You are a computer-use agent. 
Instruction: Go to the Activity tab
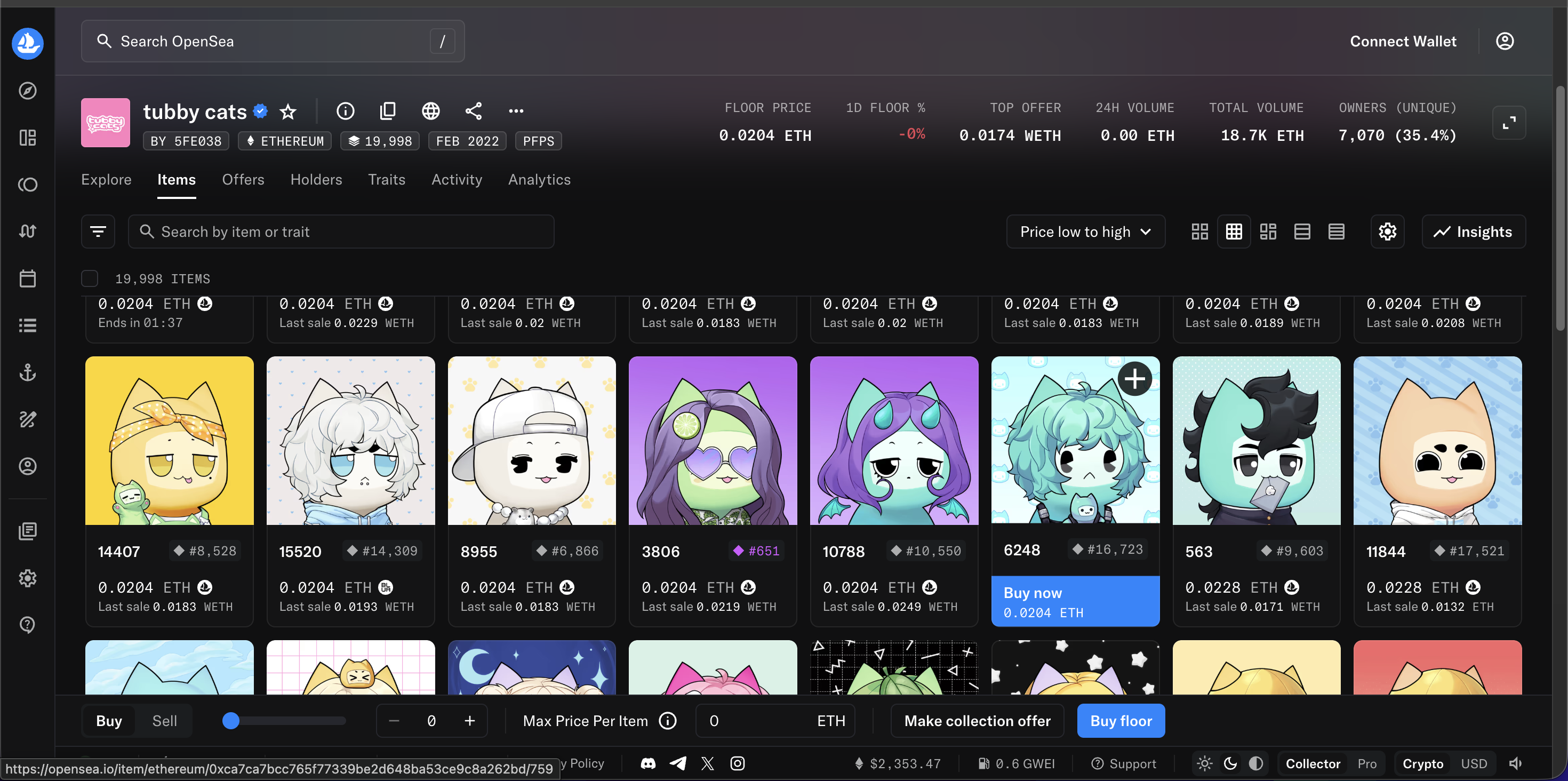pos(457,180)
